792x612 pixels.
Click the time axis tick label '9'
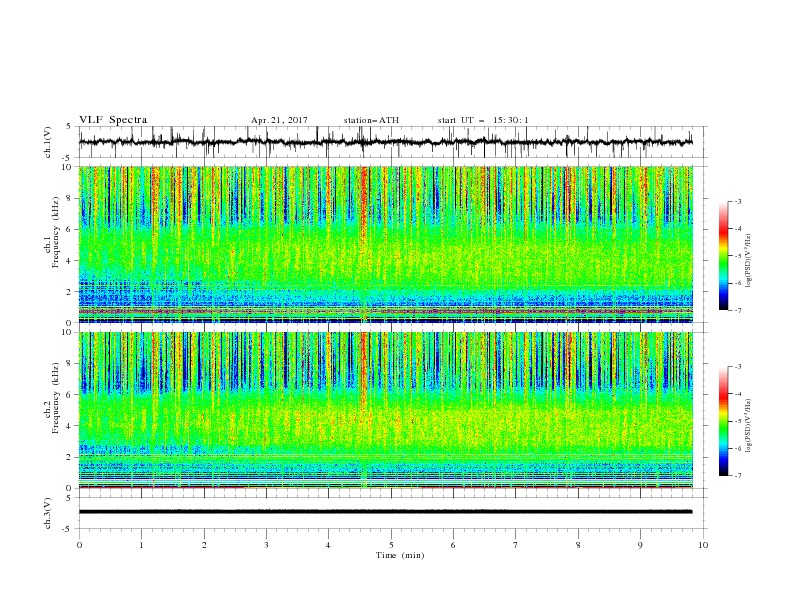click(x=640, y=545)
